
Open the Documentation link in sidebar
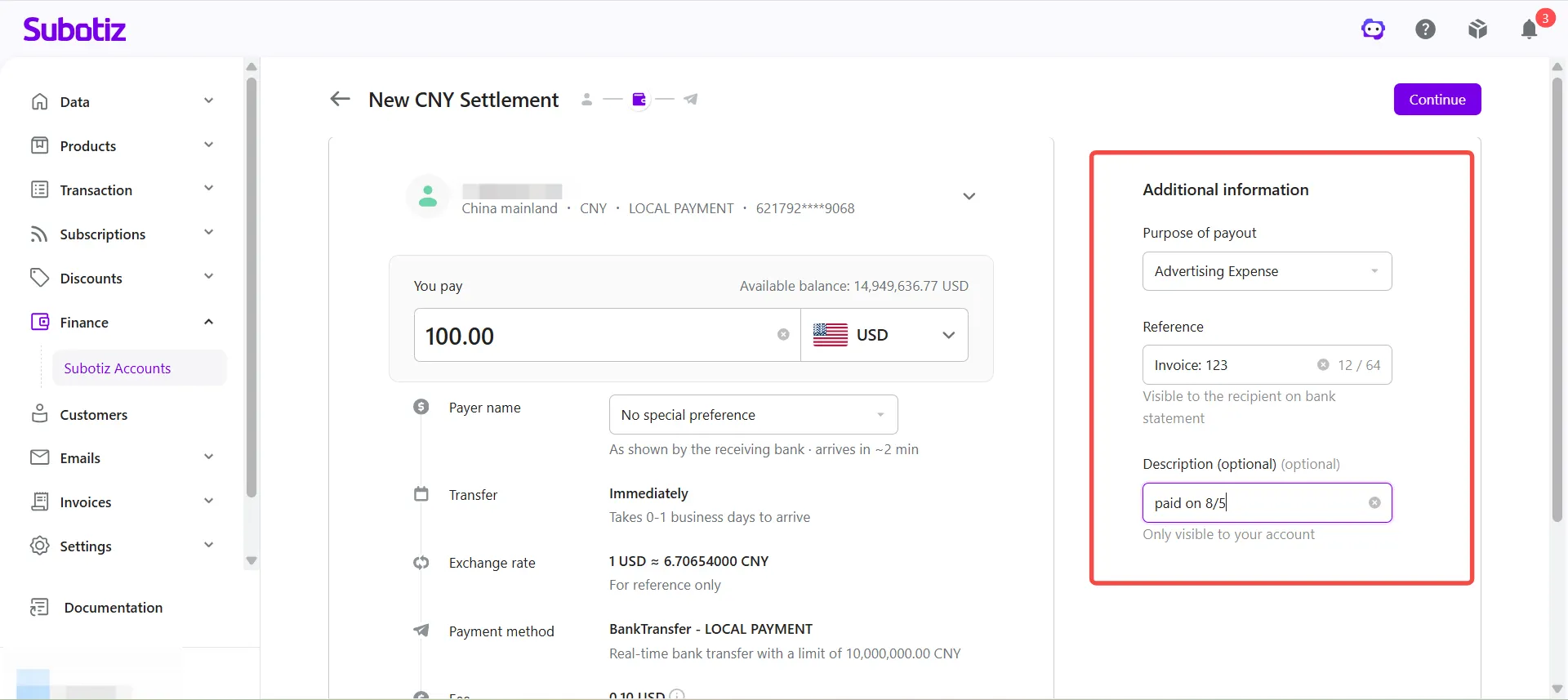coord(114,608)
